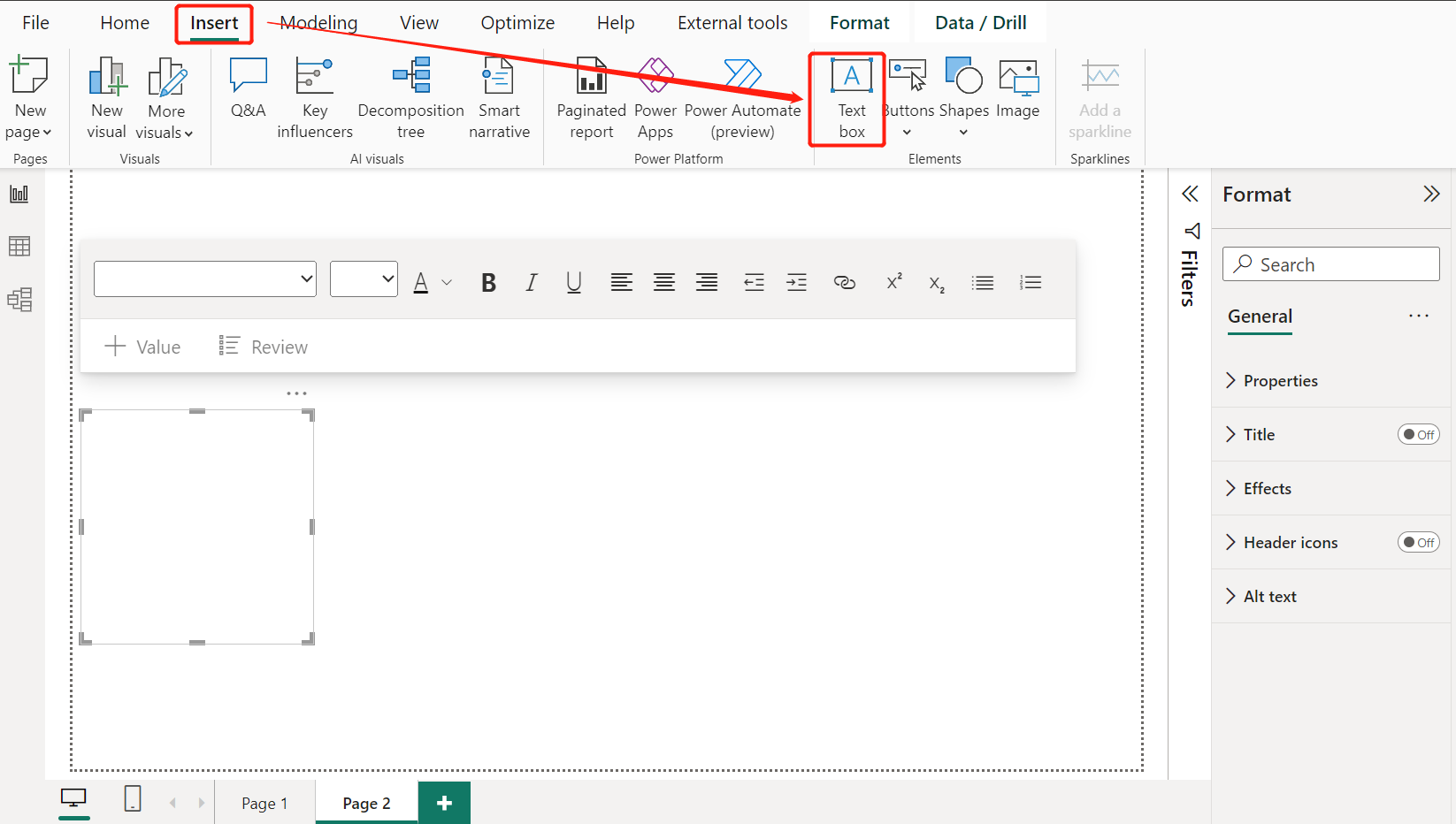Image resolution: width=1456 pixels, height=824 pixels.
Task: Open the External tools tab
Action: 732,22
